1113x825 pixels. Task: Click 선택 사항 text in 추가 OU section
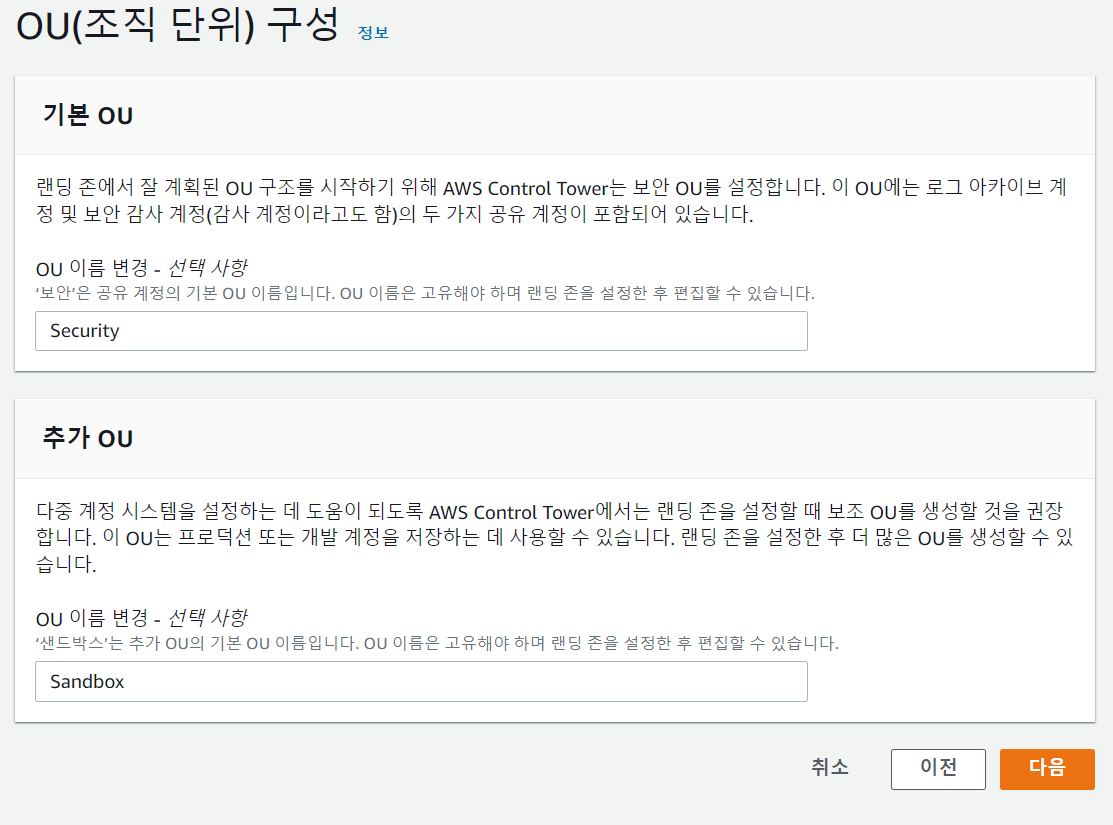(207, 617)
